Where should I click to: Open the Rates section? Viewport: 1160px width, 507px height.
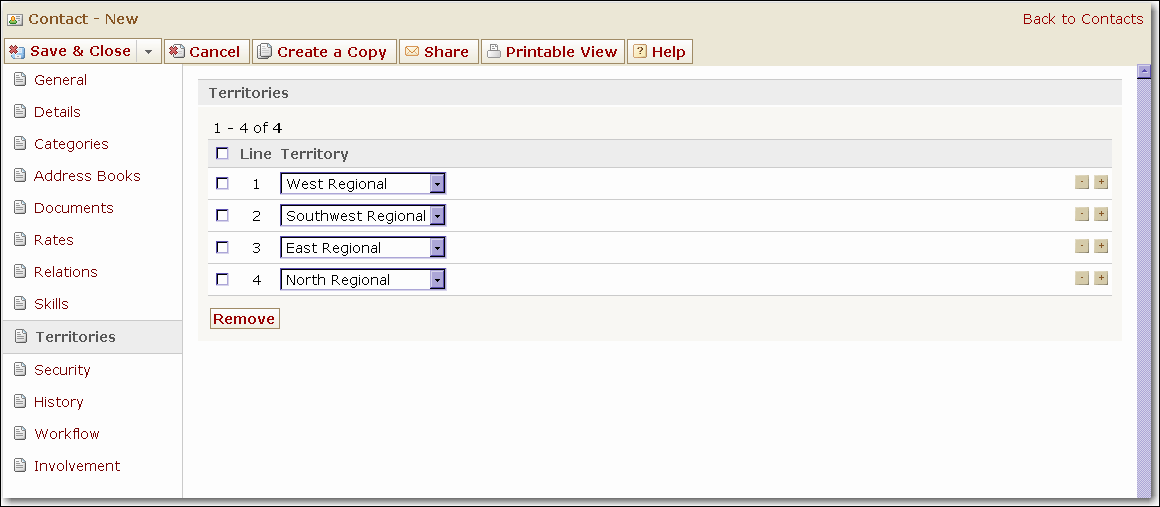pos(53,240)
